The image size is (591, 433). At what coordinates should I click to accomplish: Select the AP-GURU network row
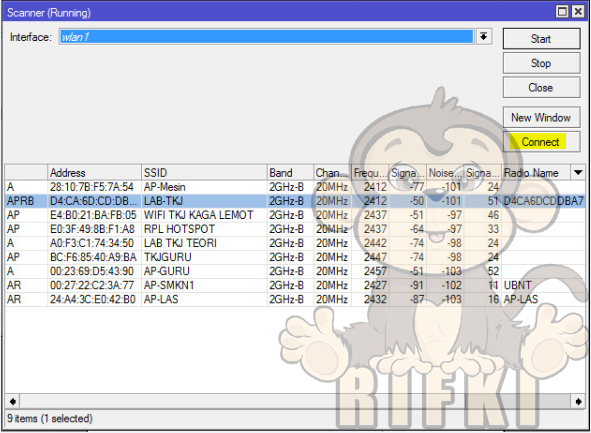click(x=295, y=271)
